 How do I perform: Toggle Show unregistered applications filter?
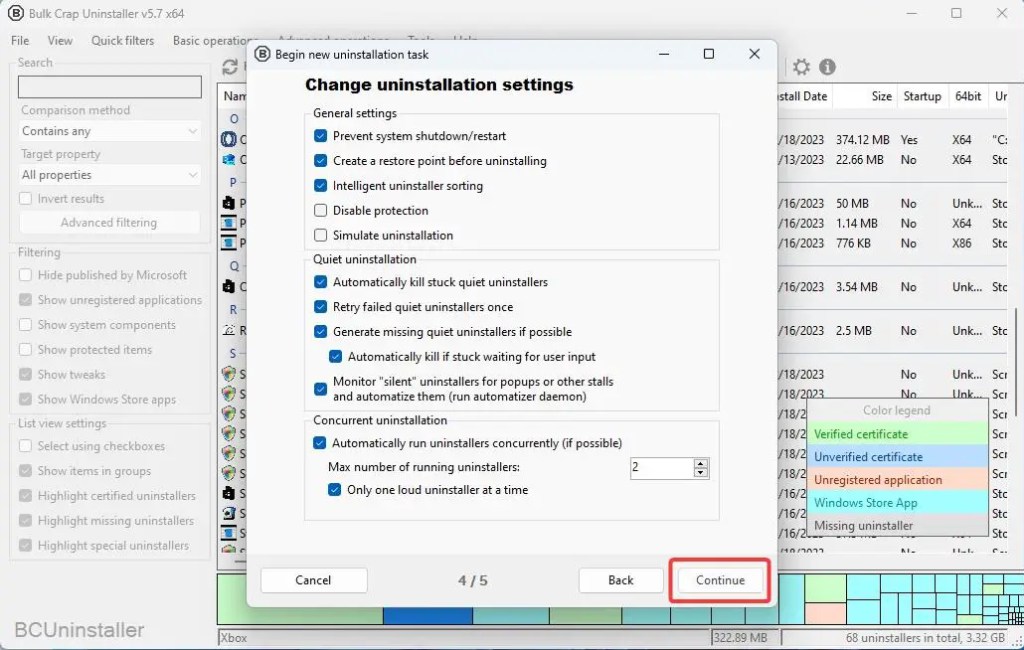point(25,300)
